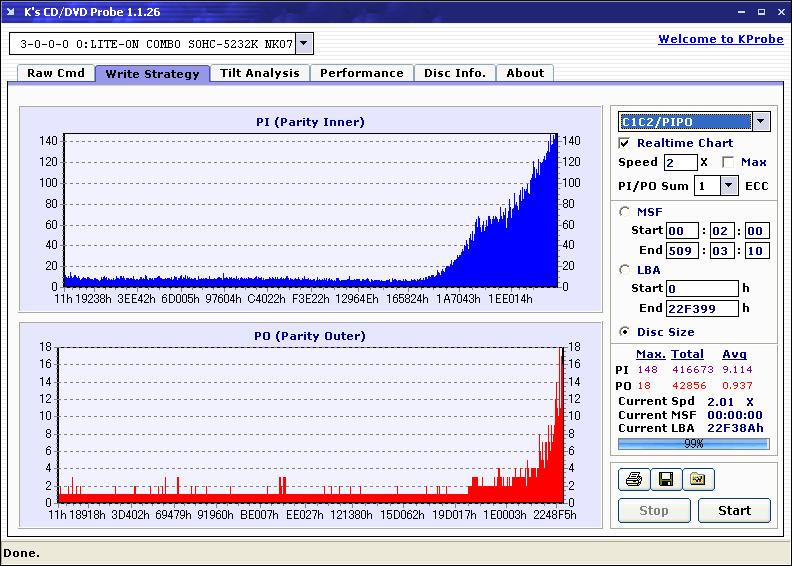792x566 pixels.
Task: Click the 99% scan progress bar
Action: point(694,444)
